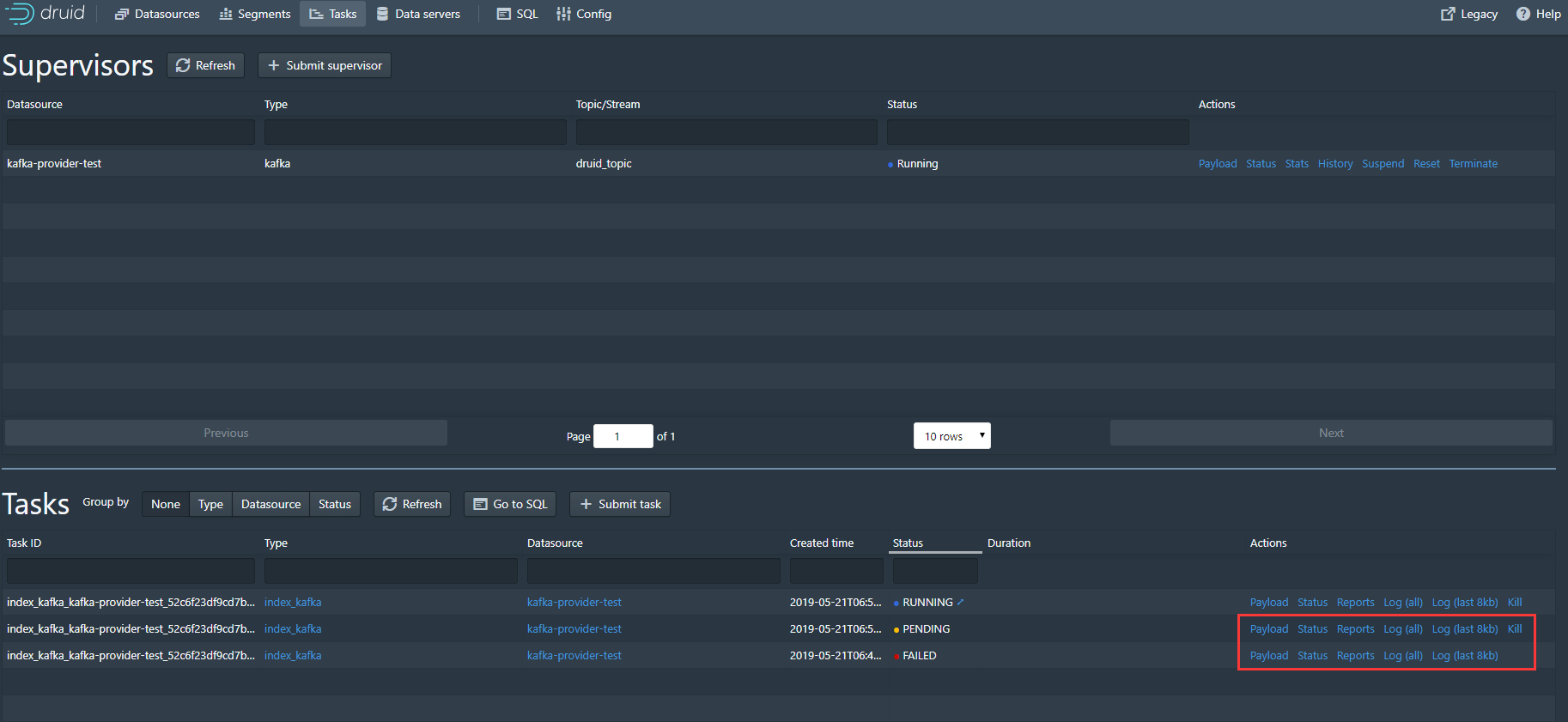Refresh the Tasks table
This screenshot has width=1568, height=722.
(x=412, y=504)
